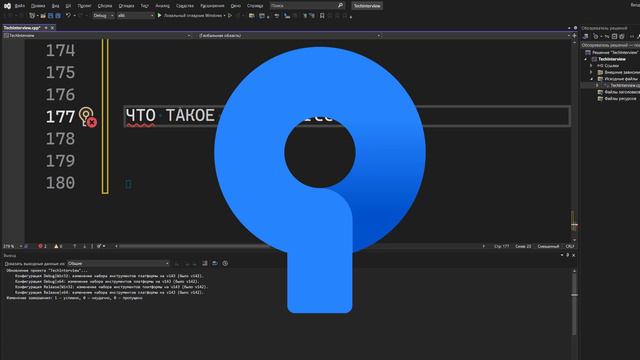
Task: Open the Вид menu
Action: [x=56, y=6]
